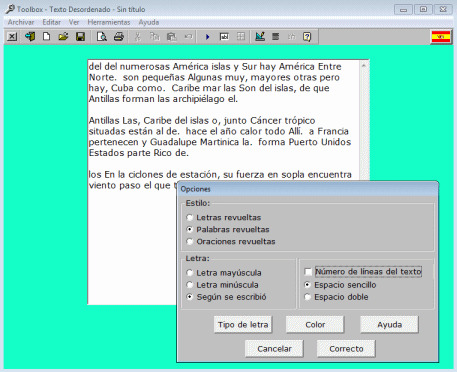Select Oraciones revueltas style
The image size is (457, 372).
[231, 242]
